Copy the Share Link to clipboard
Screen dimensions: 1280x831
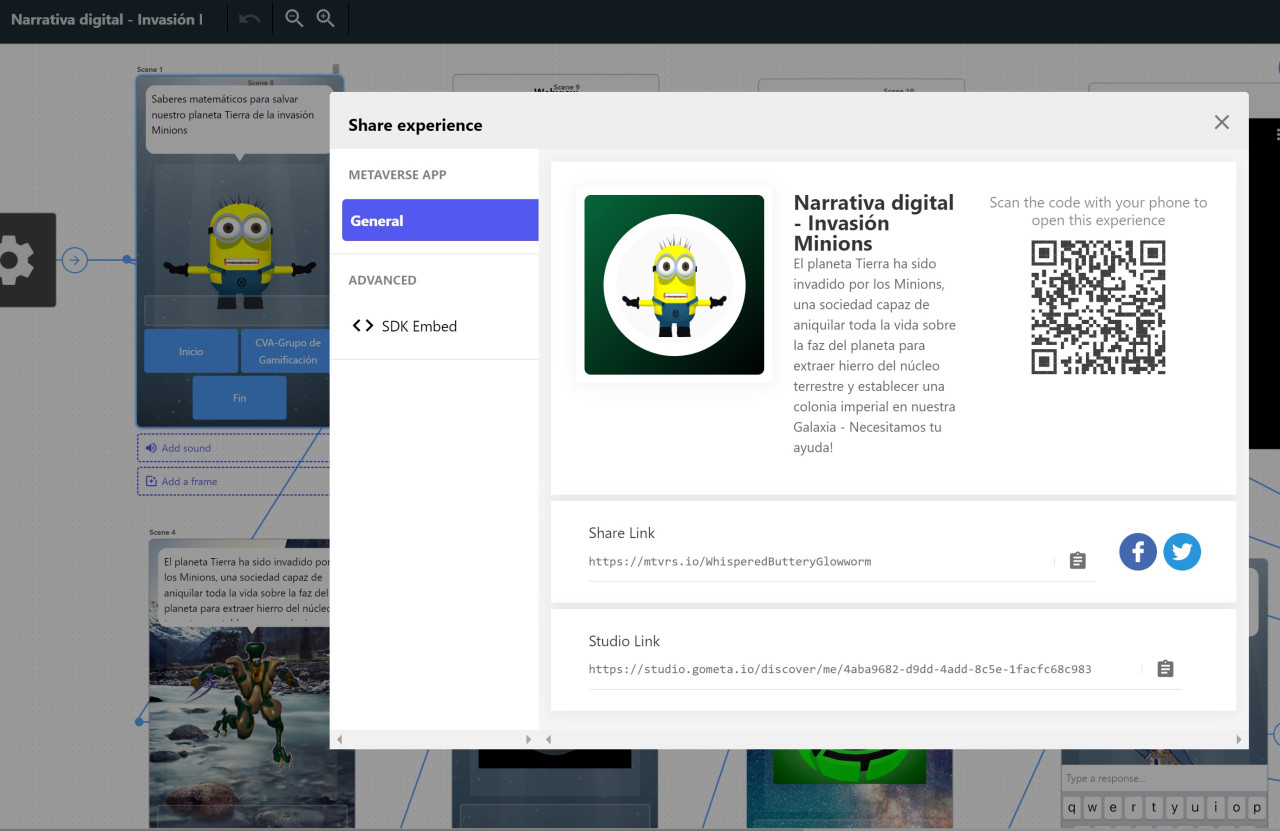pos(1077,561)
